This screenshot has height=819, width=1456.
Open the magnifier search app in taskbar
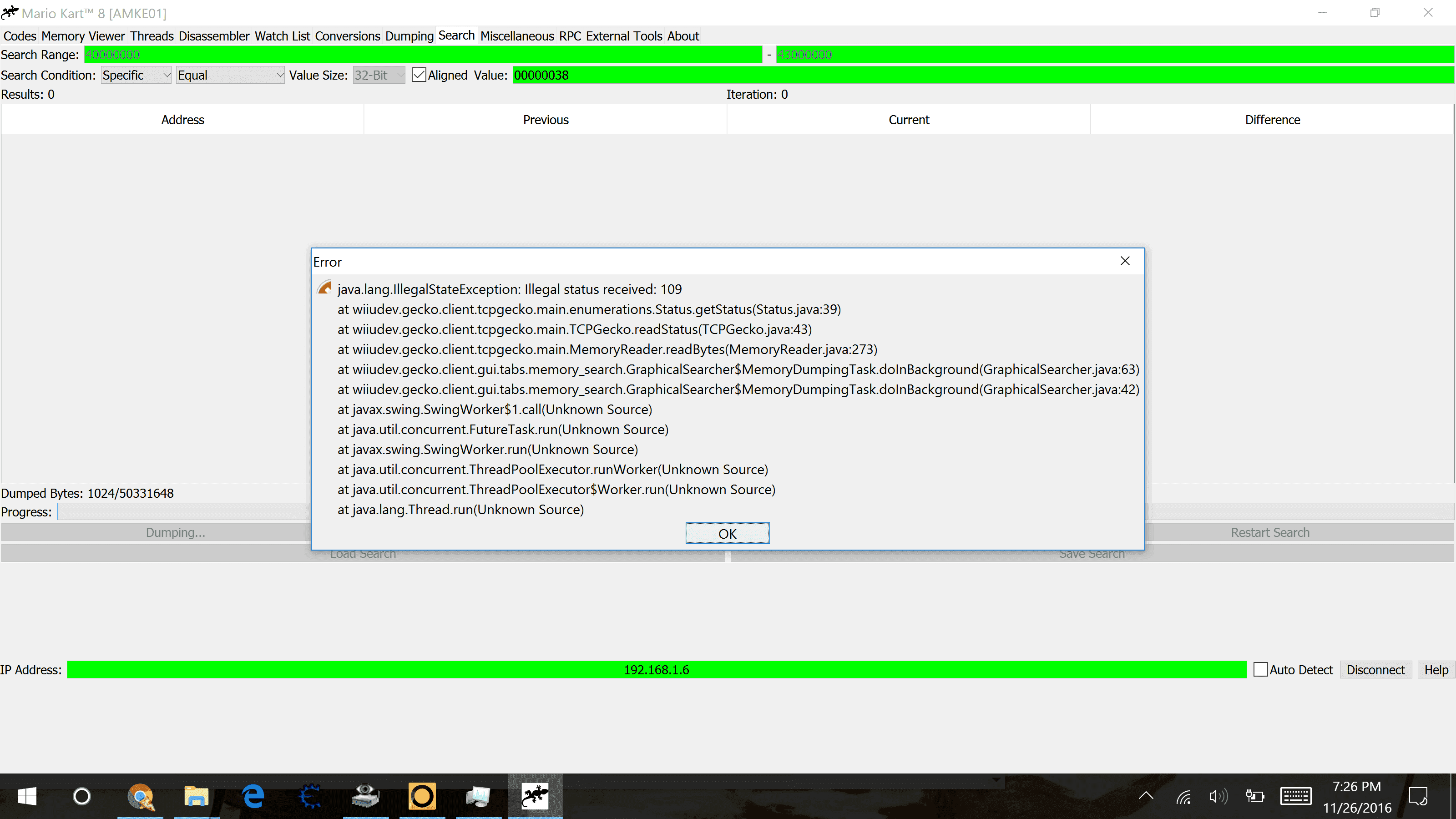tap(140, 796)
